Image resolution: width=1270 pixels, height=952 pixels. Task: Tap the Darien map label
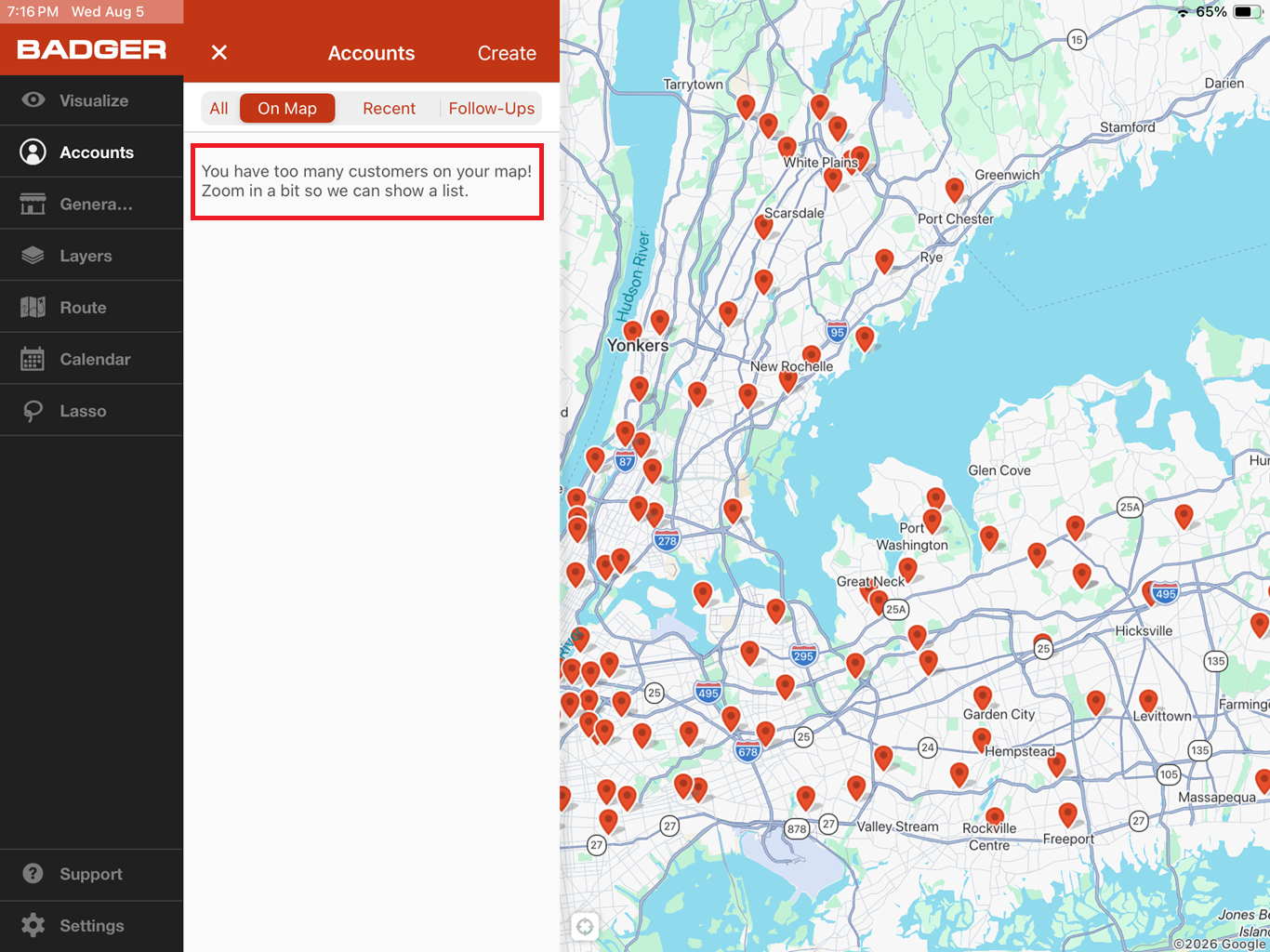[x=1224, y=84]
